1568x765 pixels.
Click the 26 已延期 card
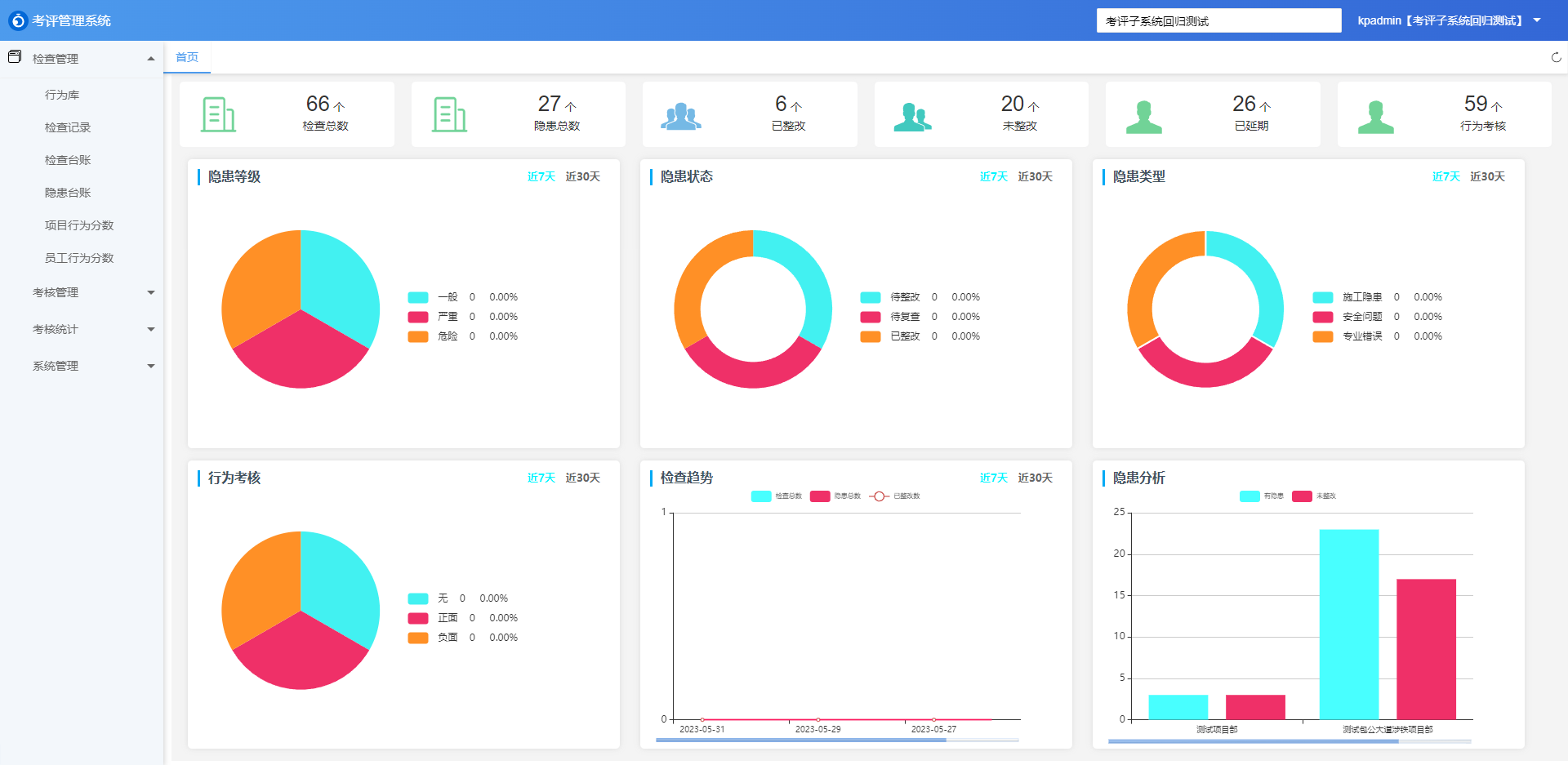pyautogui.click(x=1213, y=114)
